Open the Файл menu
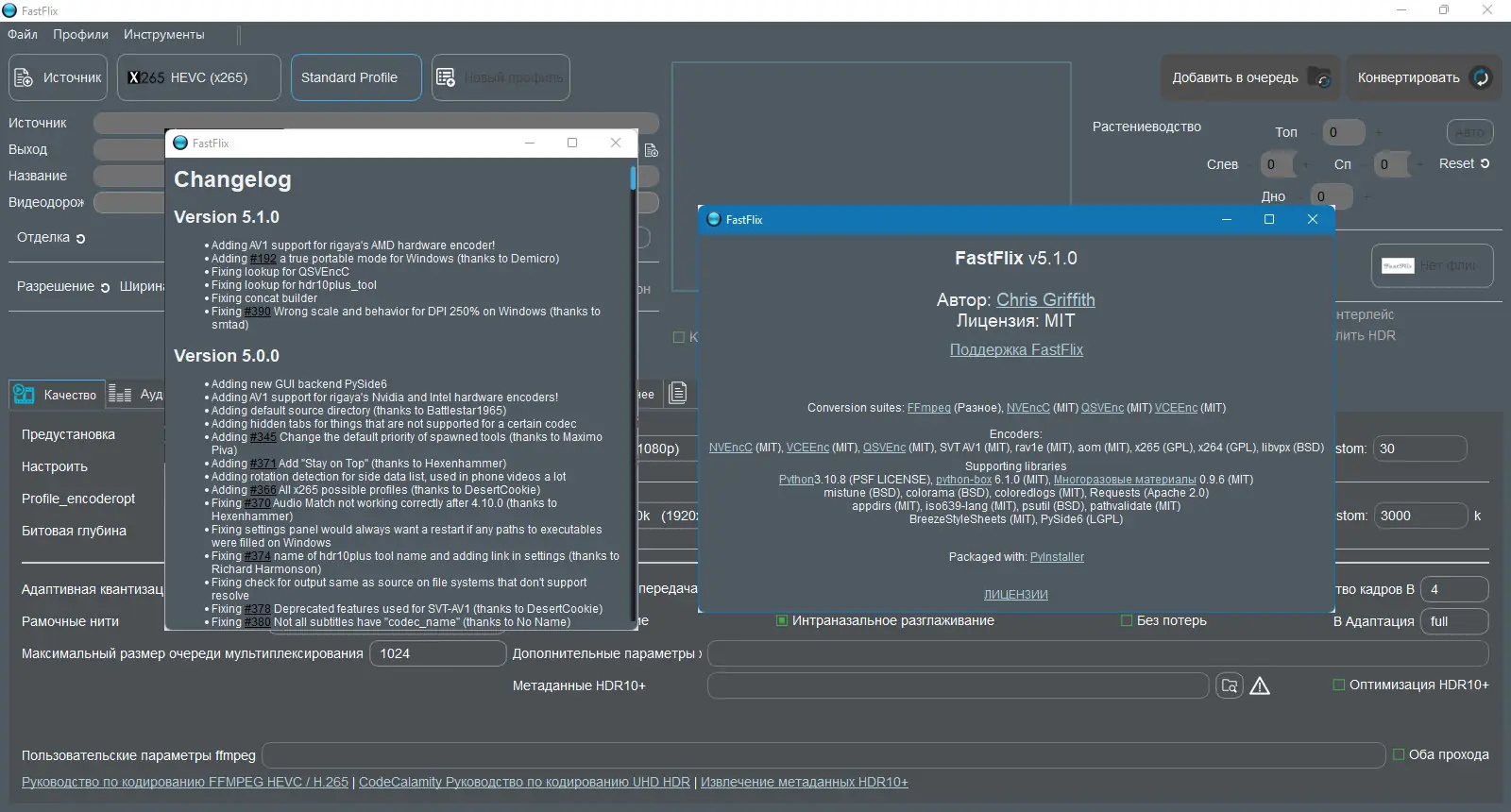 (x=23, y=34)
